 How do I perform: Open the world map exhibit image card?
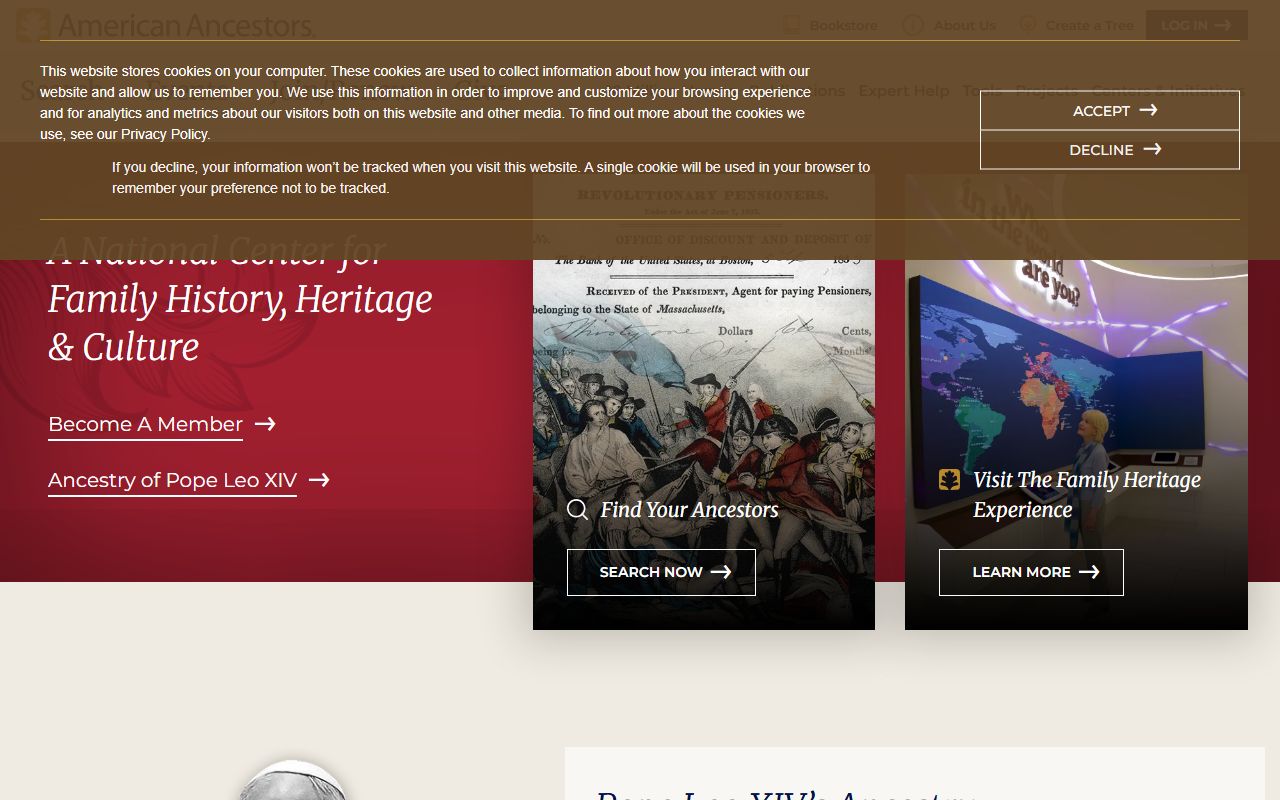[1076, 402]
